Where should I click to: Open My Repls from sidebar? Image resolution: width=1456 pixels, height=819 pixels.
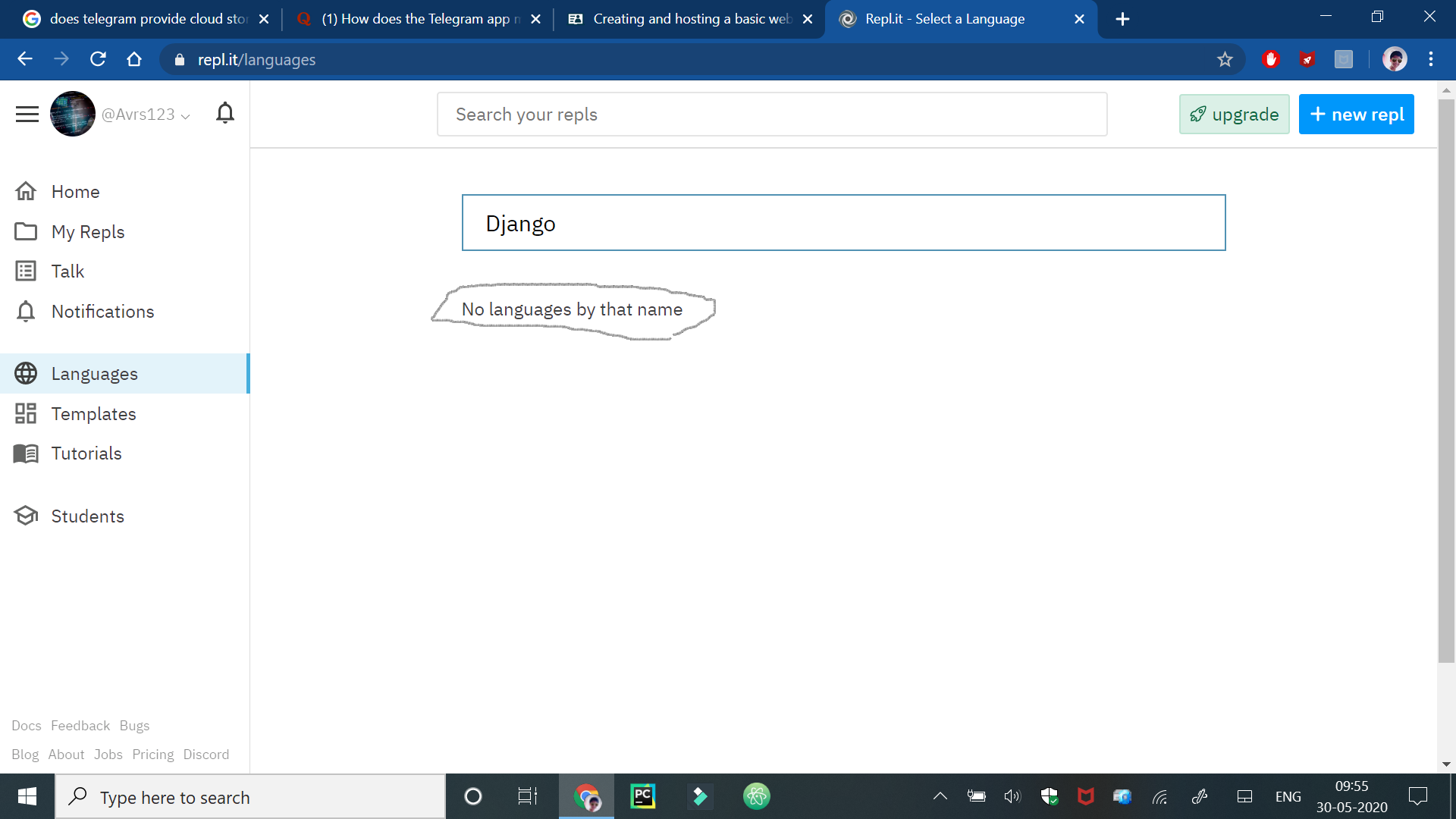pos(87,231)
